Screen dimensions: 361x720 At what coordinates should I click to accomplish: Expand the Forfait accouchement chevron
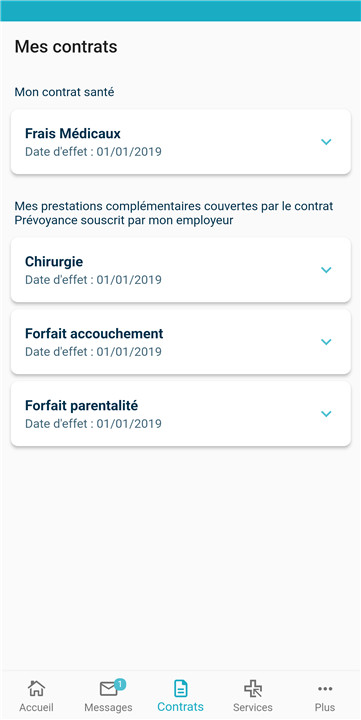tap(326, 342)
